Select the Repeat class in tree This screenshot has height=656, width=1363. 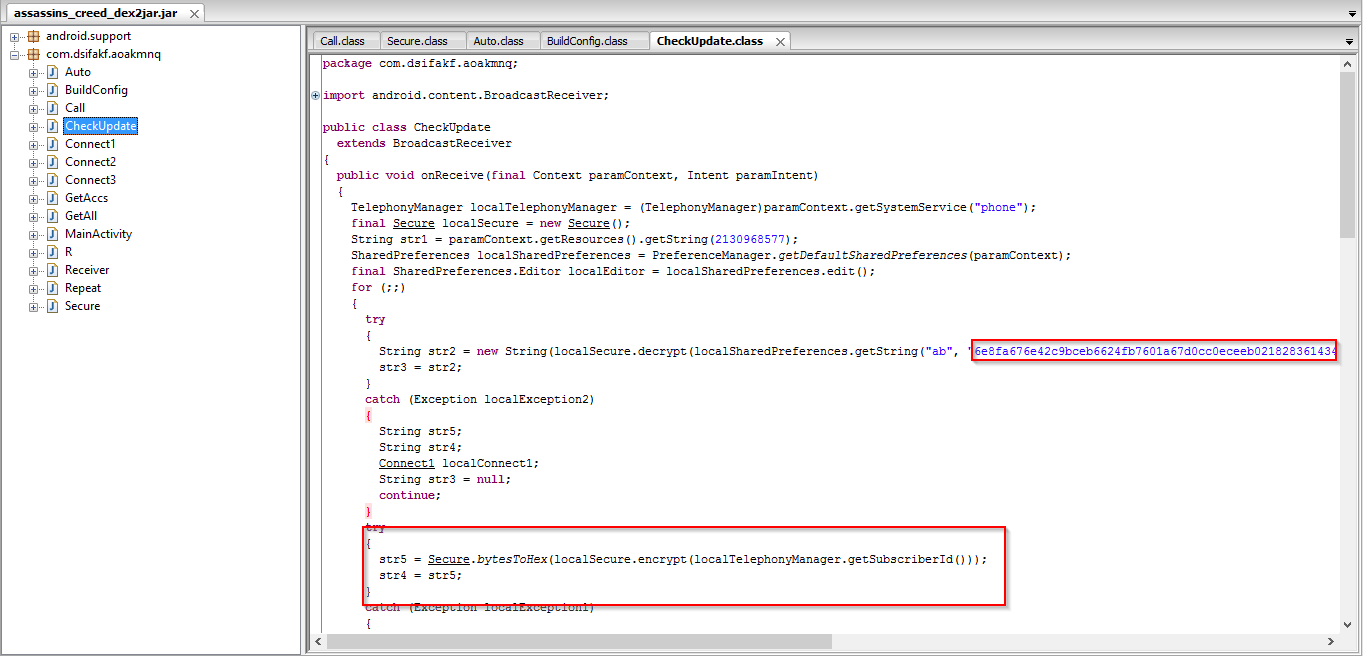point(83,288)
